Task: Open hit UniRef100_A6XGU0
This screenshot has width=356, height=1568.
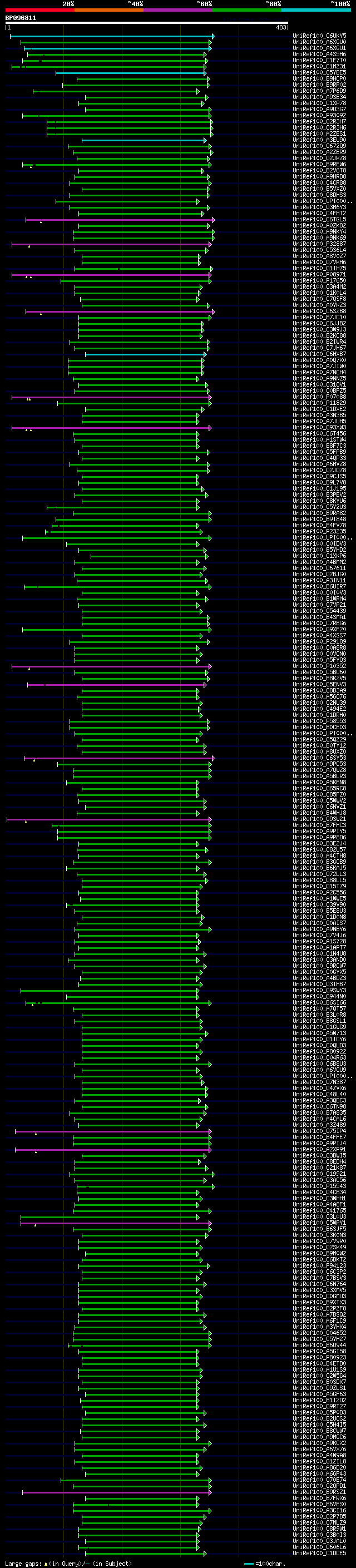Action: click(x=319, y=43)
